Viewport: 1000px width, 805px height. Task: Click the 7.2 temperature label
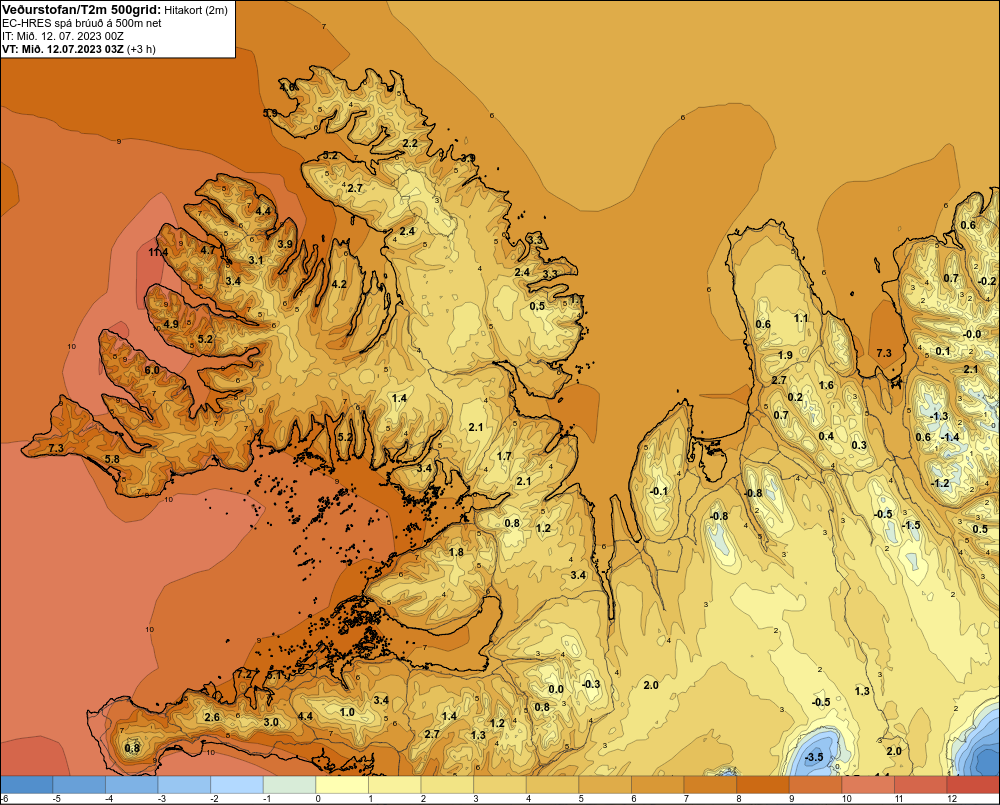(245, 674)
